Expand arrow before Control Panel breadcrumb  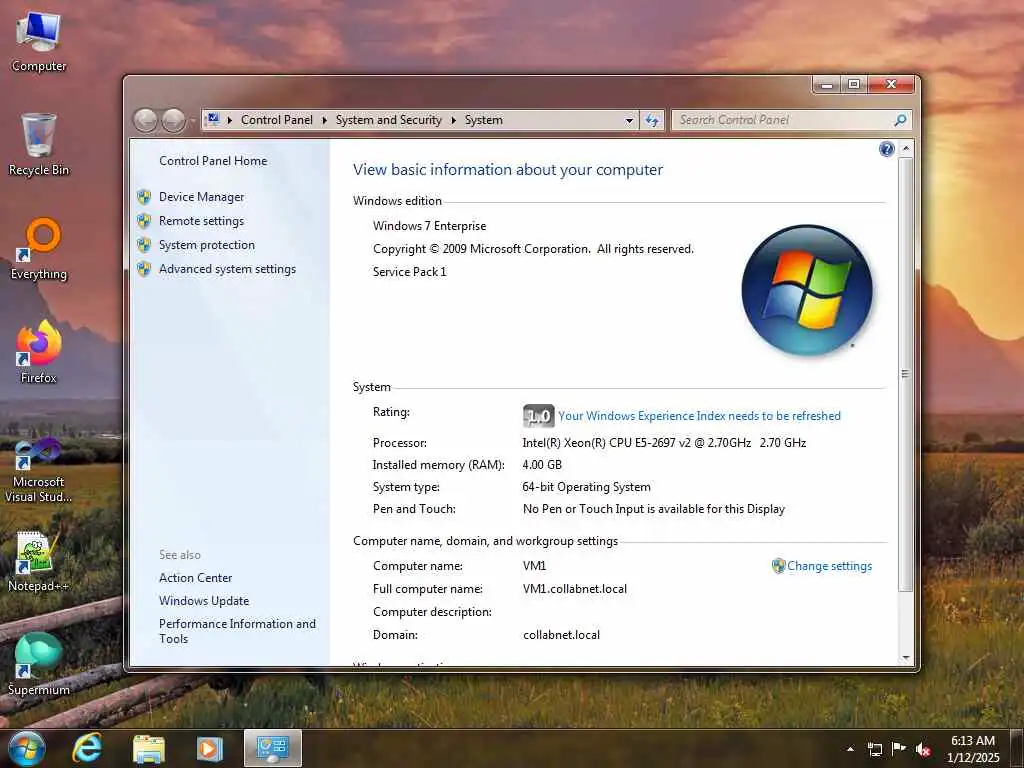(x=230, y=120)
